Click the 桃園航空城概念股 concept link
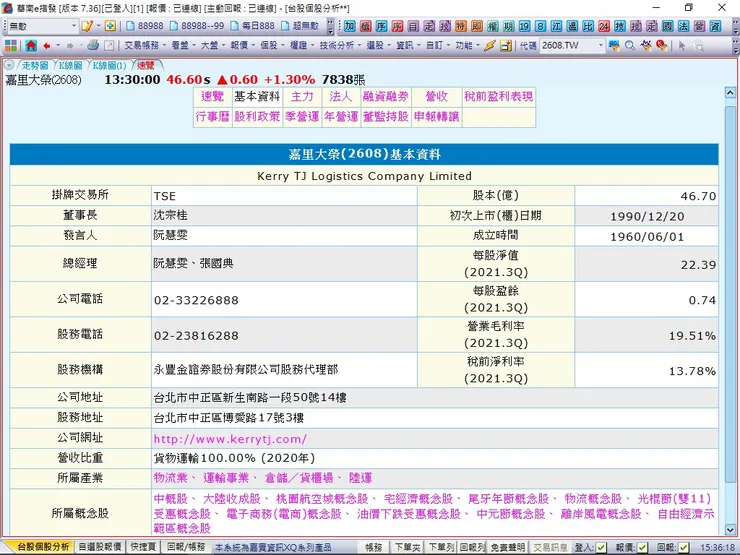The image size is (740, 555). 322,499
